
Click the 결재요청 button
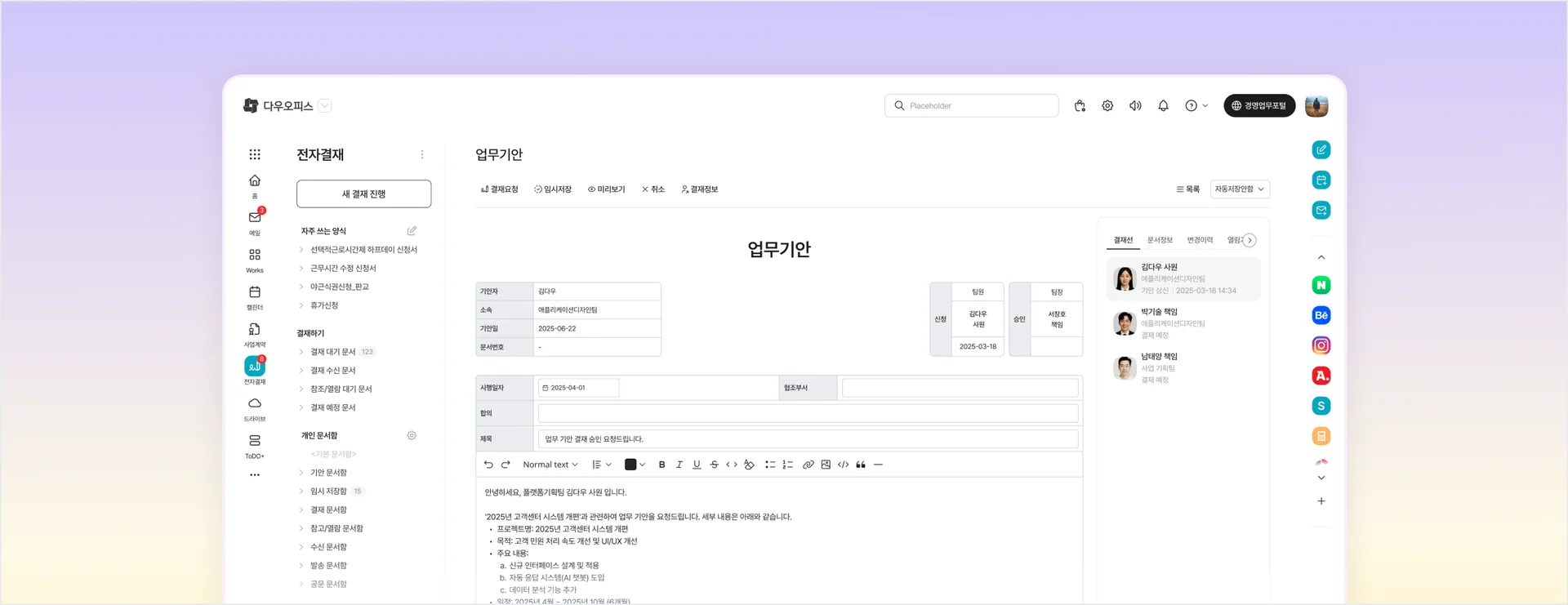pos(500,189)
